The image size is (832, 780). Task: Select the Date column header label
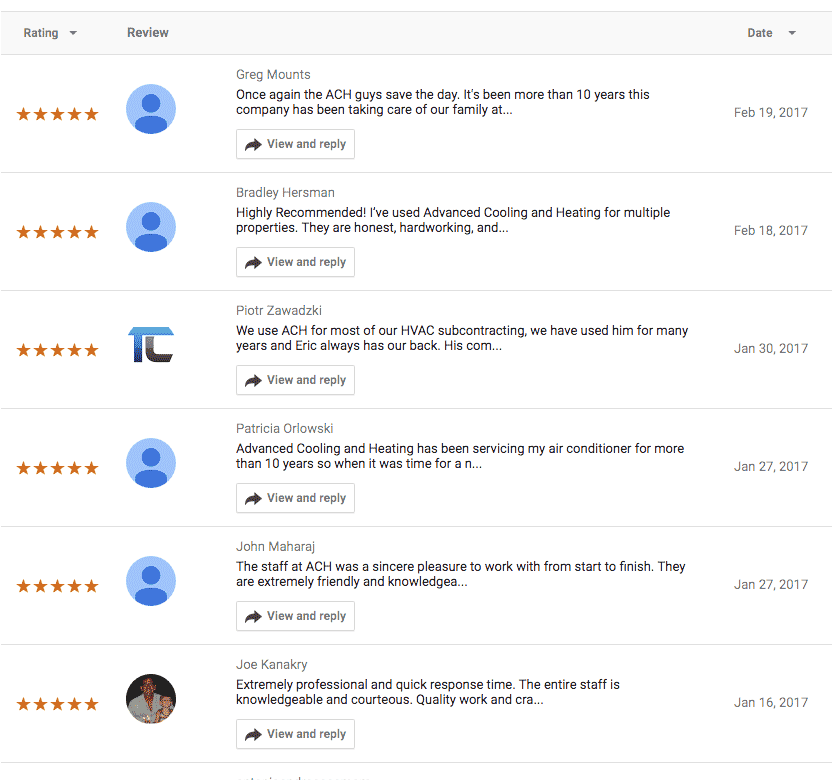(759, 33)
